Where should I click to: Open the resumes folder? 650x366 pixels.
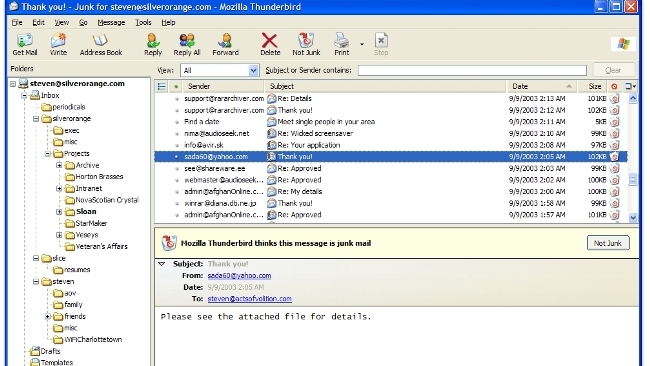click(x=77, y=269)
